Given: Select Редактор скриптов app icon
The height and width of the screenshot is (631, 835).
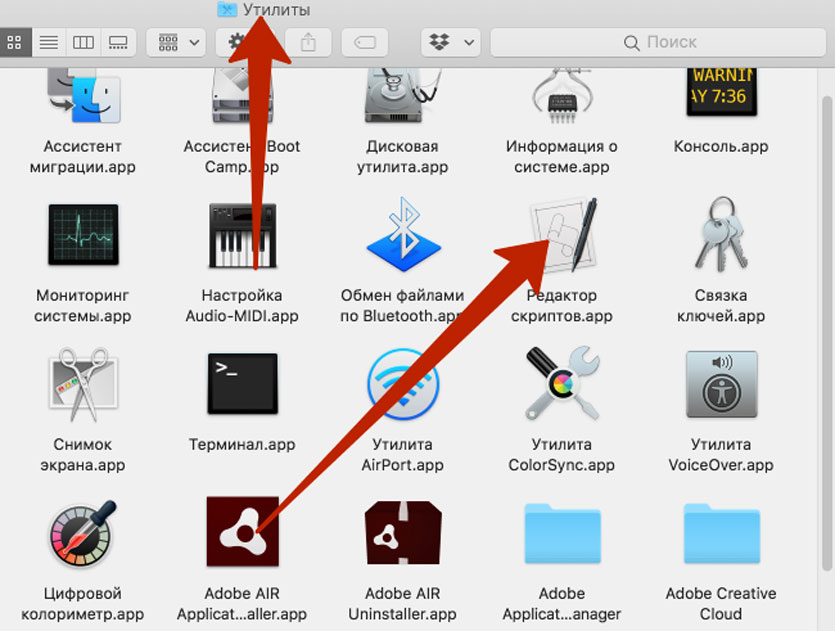Looking at the screenshot, I should click(x=563, y=234).
